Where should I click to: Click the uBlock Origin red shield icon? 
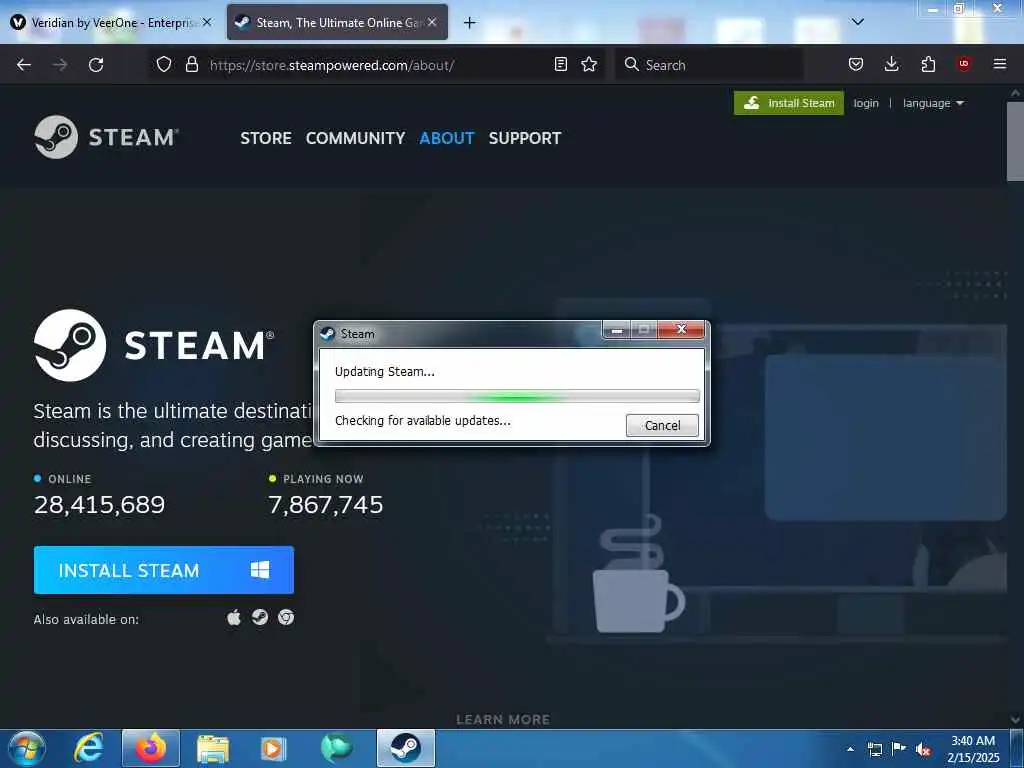pyautogui.click(x=963, y=64)
